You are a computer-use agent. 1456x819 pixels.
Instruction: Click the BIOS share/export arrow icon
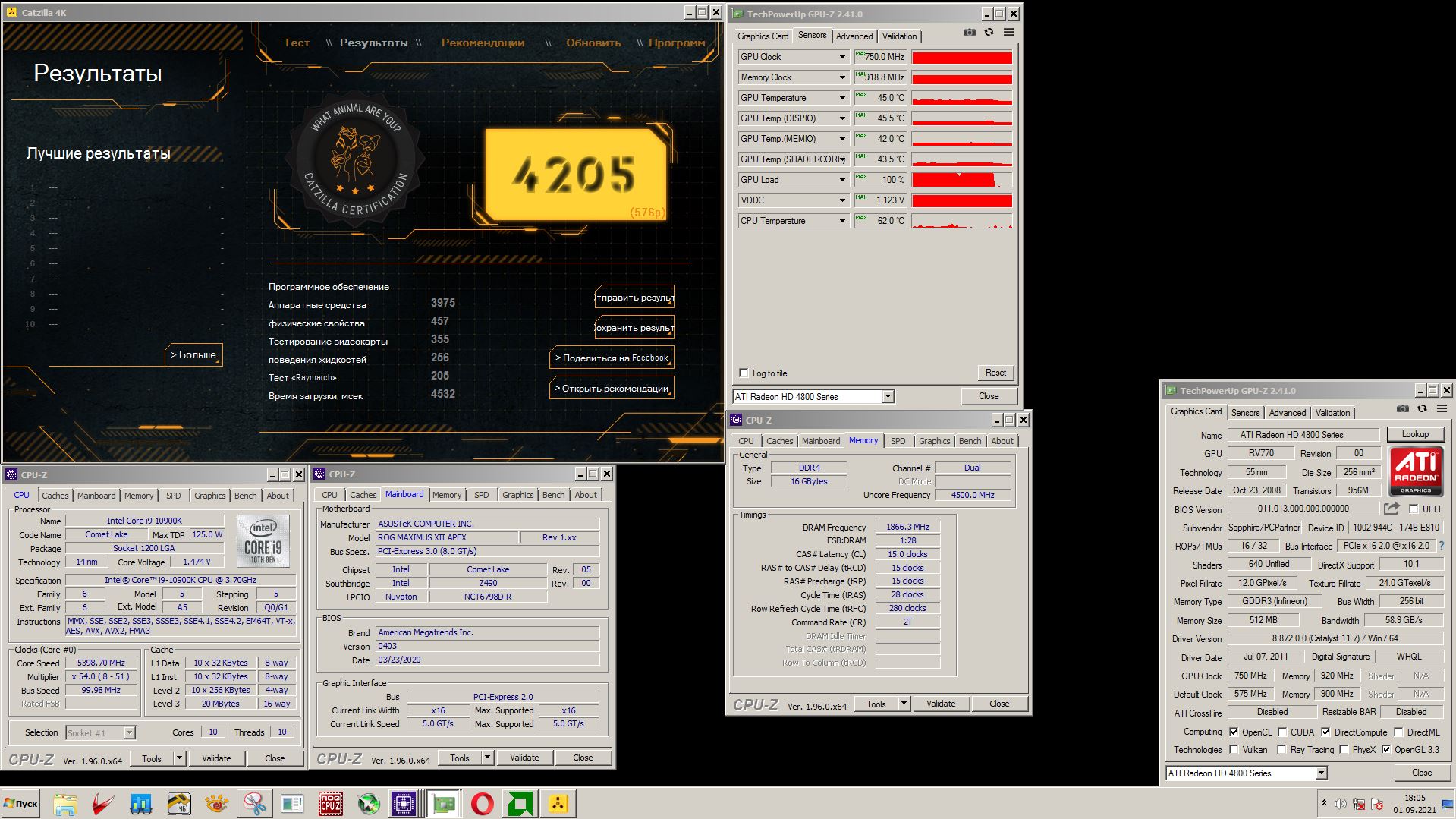(1392, 509)
